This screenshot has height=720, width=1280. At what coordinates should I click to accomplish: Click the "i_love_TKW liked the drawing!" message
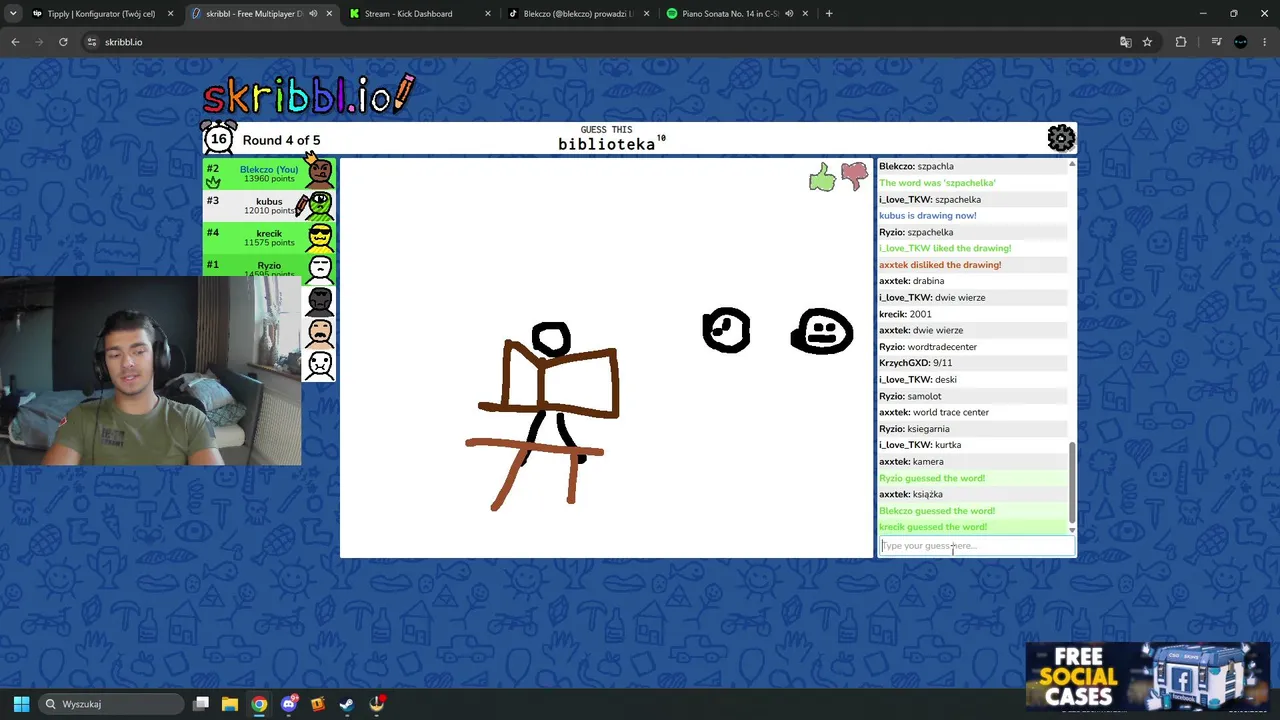coord(945,248)
